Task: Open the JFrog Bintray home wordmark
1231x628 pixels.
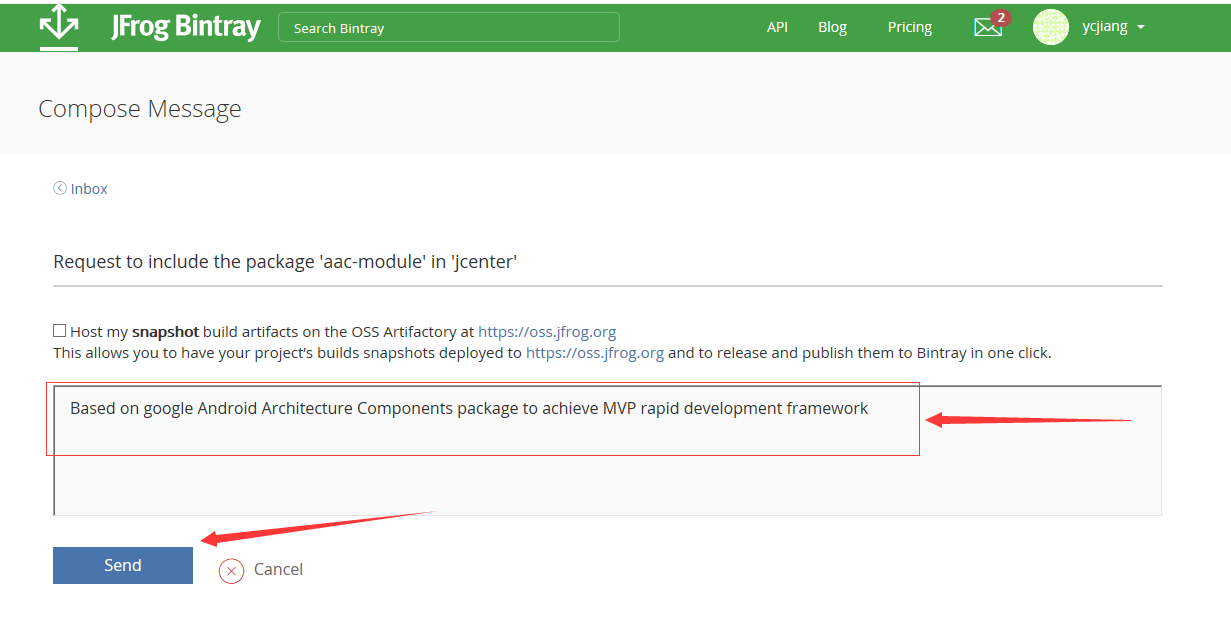Action: pyautogui.click(x=186, y=27)
